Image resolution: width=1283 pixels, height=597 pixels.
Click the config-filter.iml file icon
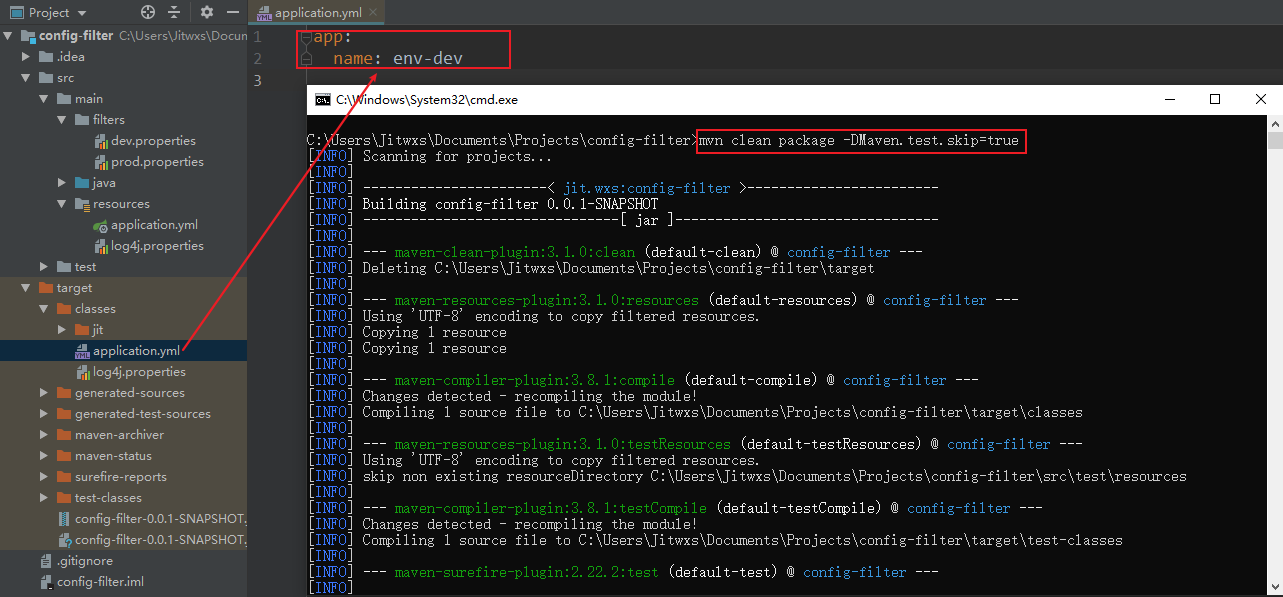point(46,582)
